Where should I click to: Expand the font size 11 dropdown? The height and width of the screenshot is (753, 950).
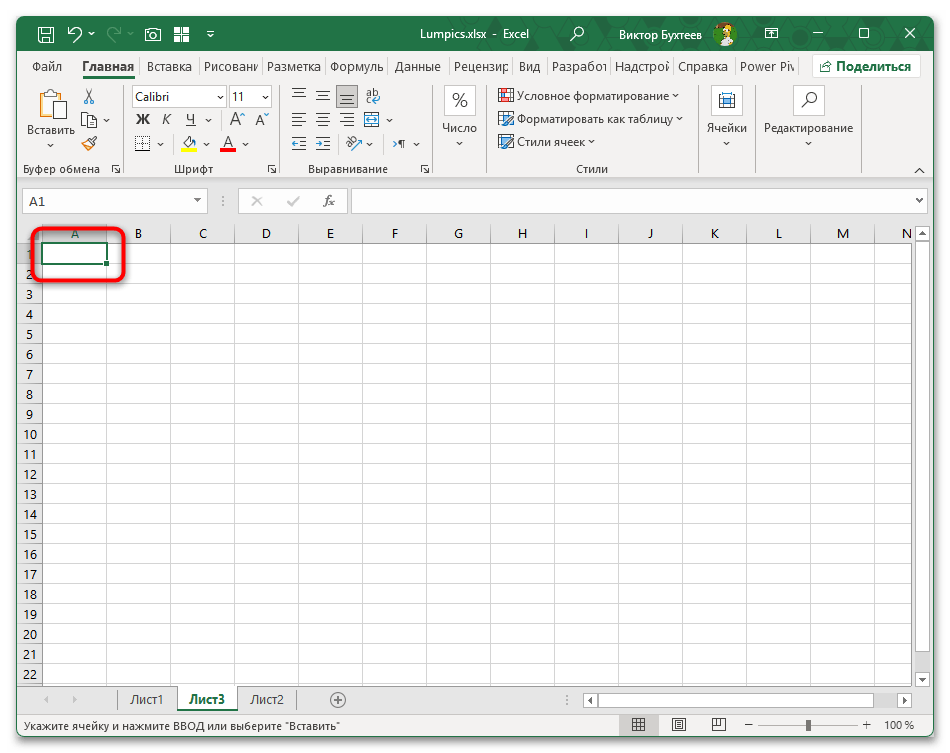(265, 97)
